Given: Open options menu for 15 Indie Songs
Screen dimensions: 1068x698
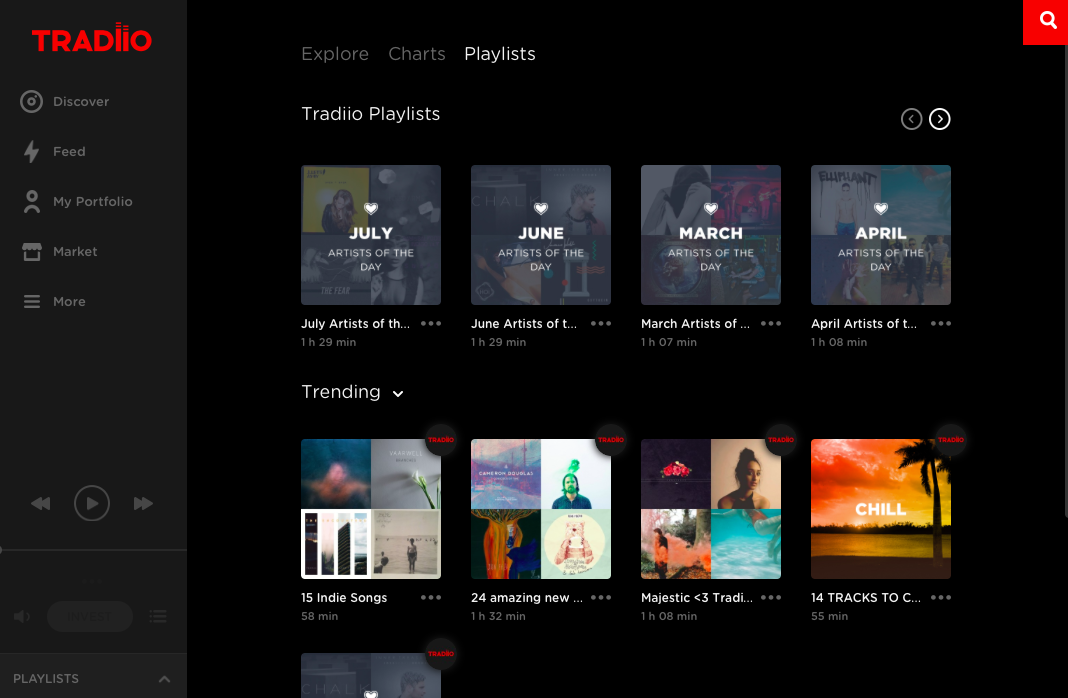Looking at the screenshot, I should click(x=431, y=597).
